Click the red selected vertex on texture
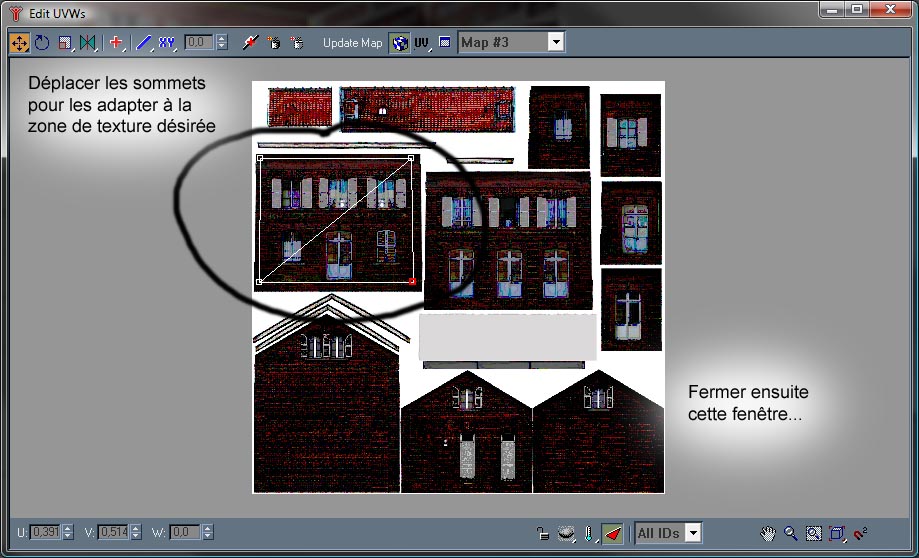Screen dimensions: 919x558 click(412, 282)
